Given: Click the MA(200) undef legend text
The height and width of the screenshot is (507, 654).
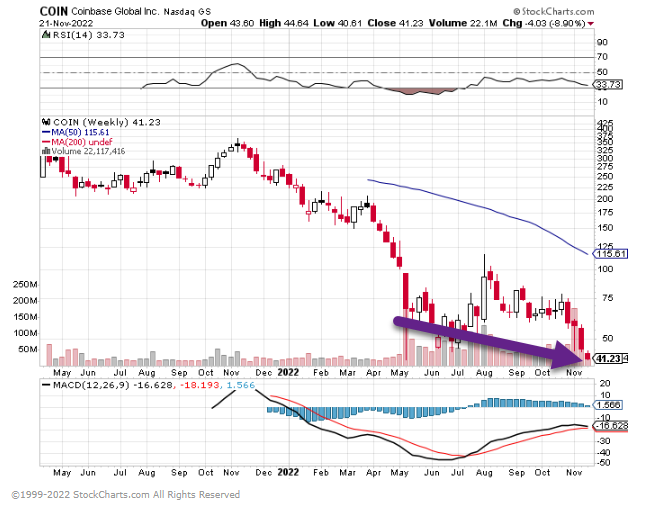Looking at the screenshot, I should pos(81,142).
